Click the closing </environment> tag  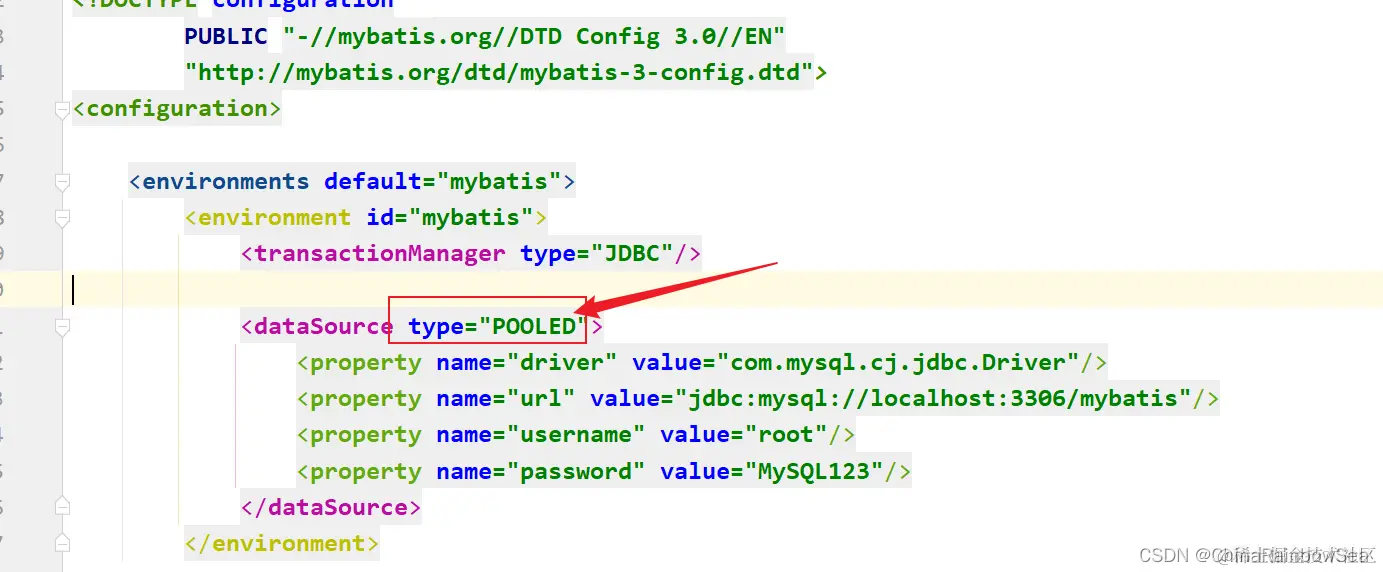tap(282, 543)
